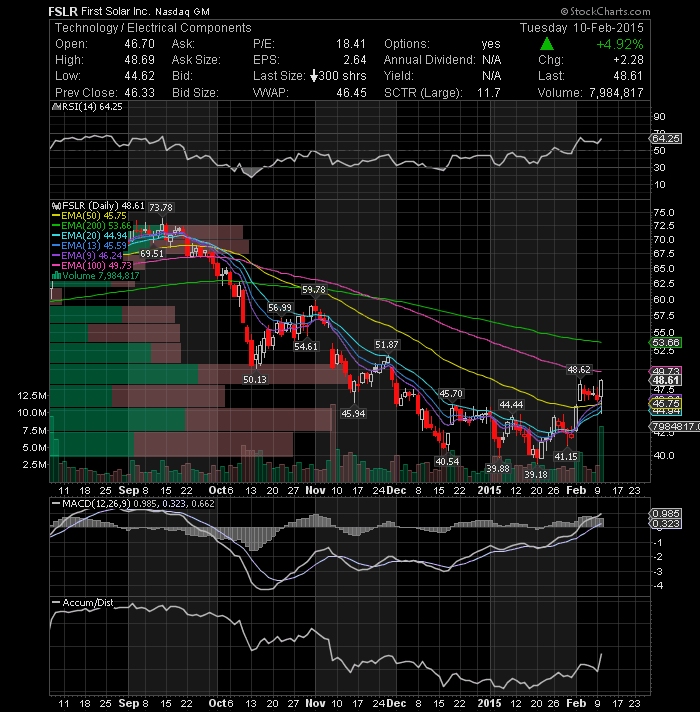The image size is (700, 712).
Task: Click the latest price candlestick near Feb 9
Action: coord(601,396)
